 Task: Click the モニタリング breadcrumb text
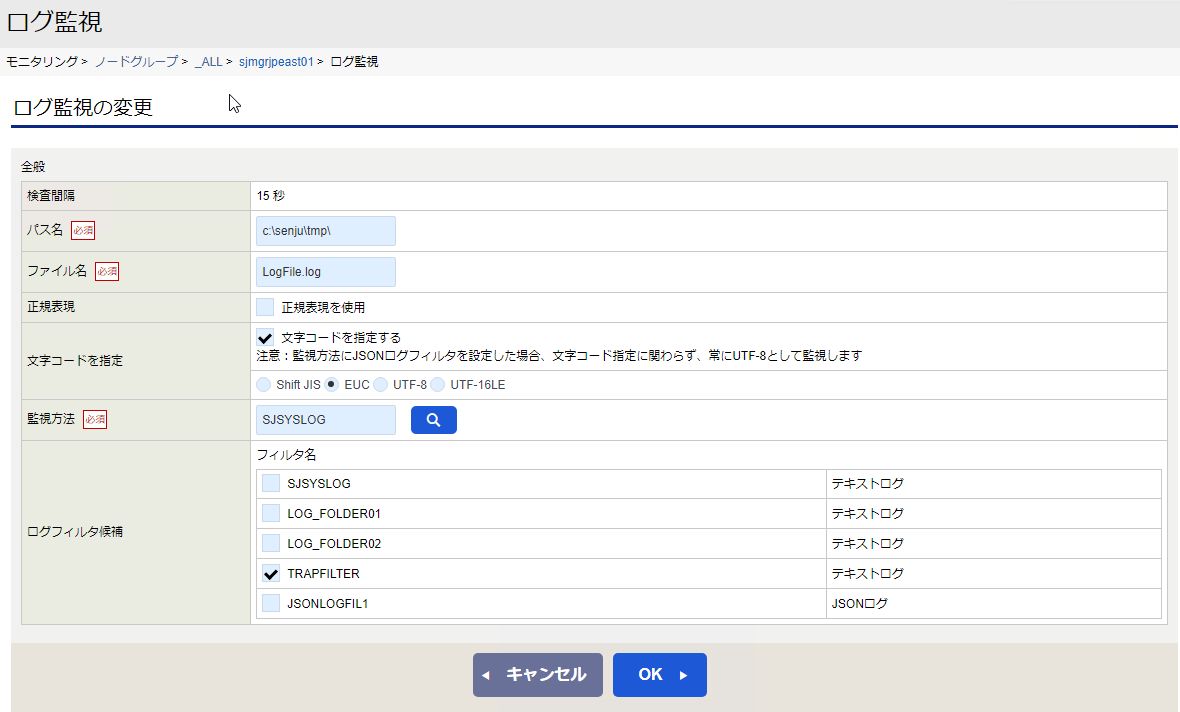42,62
